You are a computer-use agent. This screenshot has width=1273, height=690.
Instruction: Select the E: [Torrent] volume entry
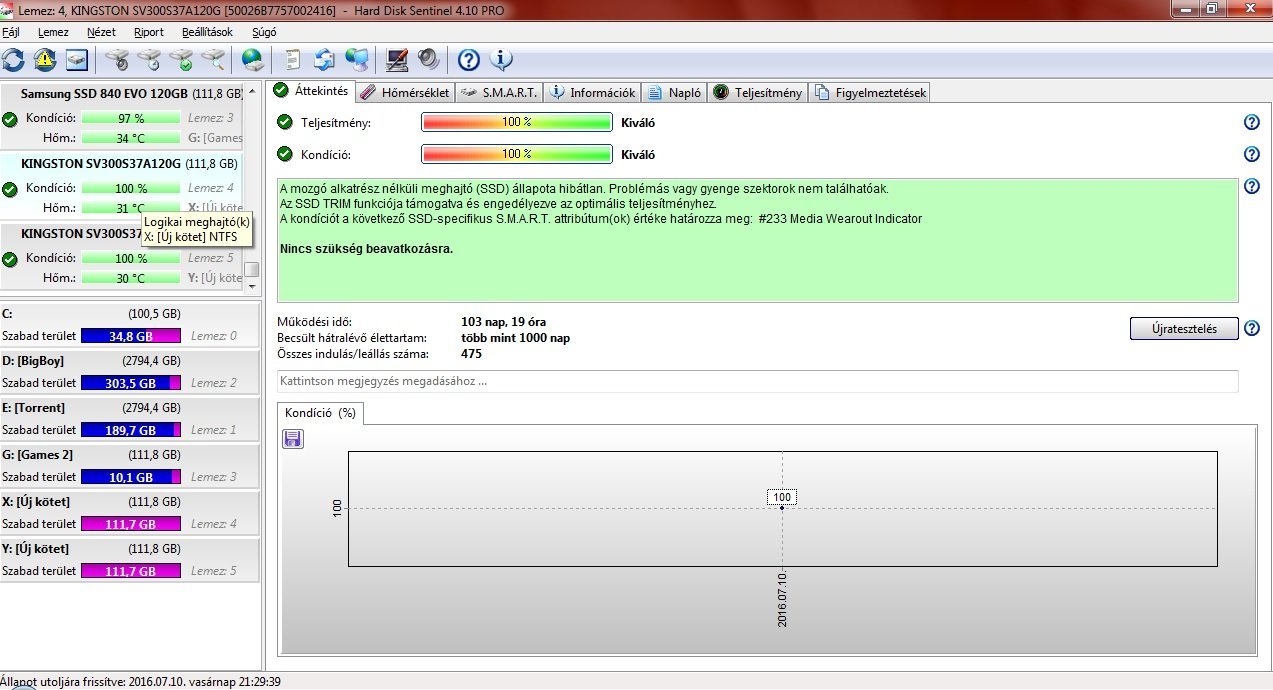[129, 418]
